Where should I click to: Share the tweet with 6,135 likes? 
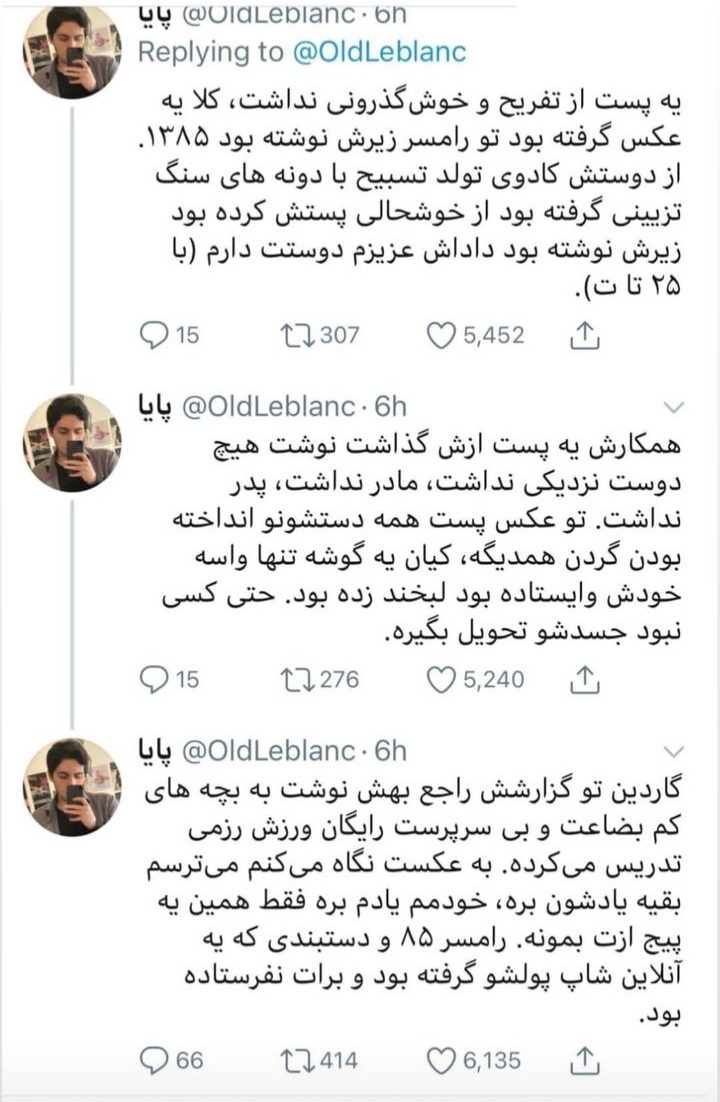pos(584,1060)
